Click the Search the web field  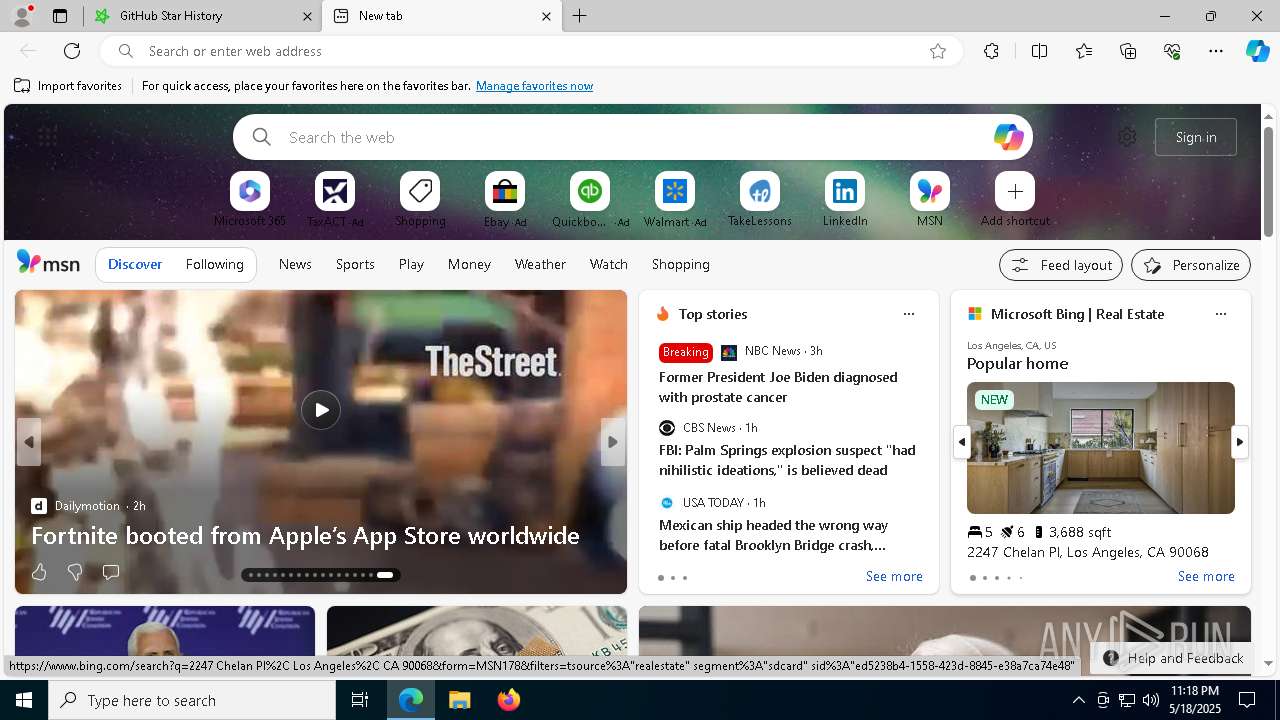633,137
